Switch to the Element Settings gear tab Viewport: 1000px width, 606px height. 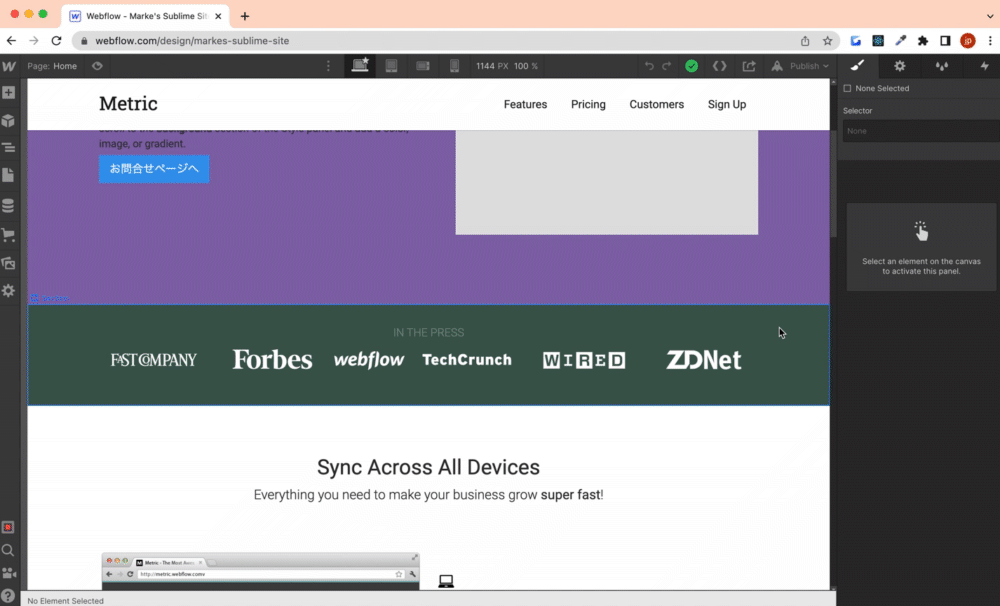[899, 66]
